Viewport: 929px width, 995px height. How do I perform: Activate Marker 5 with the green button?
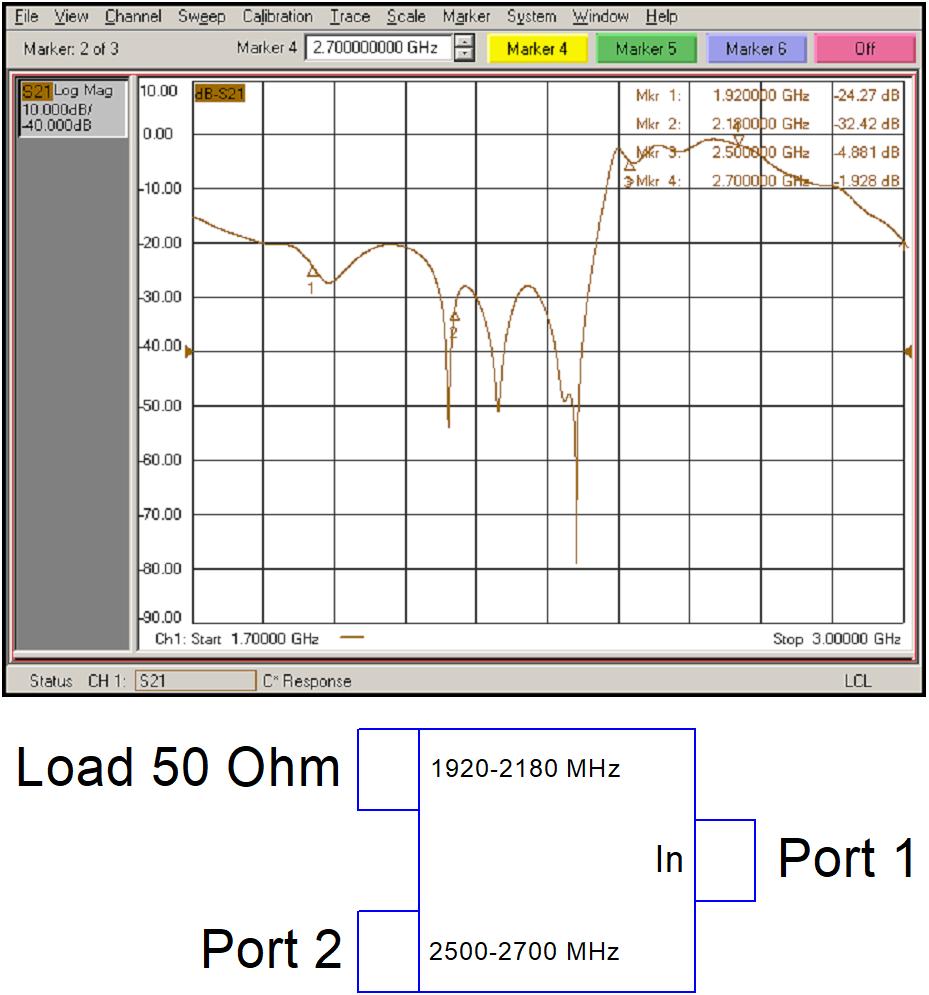point(645,47)
